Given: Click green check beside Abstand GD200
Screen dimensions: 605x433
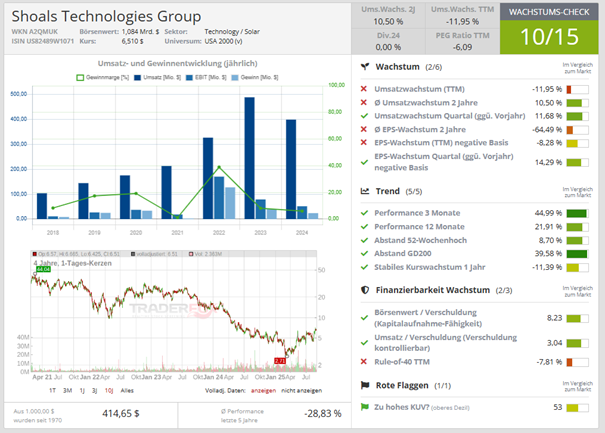Looking at the screenshot, I should click(364, 254).
